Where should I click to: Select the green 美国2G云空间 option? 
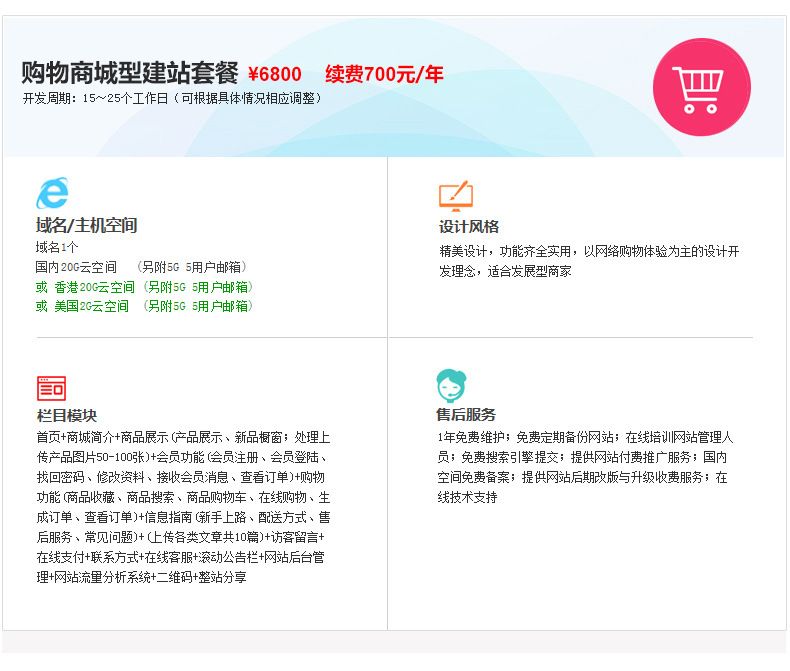pos(144,306)
